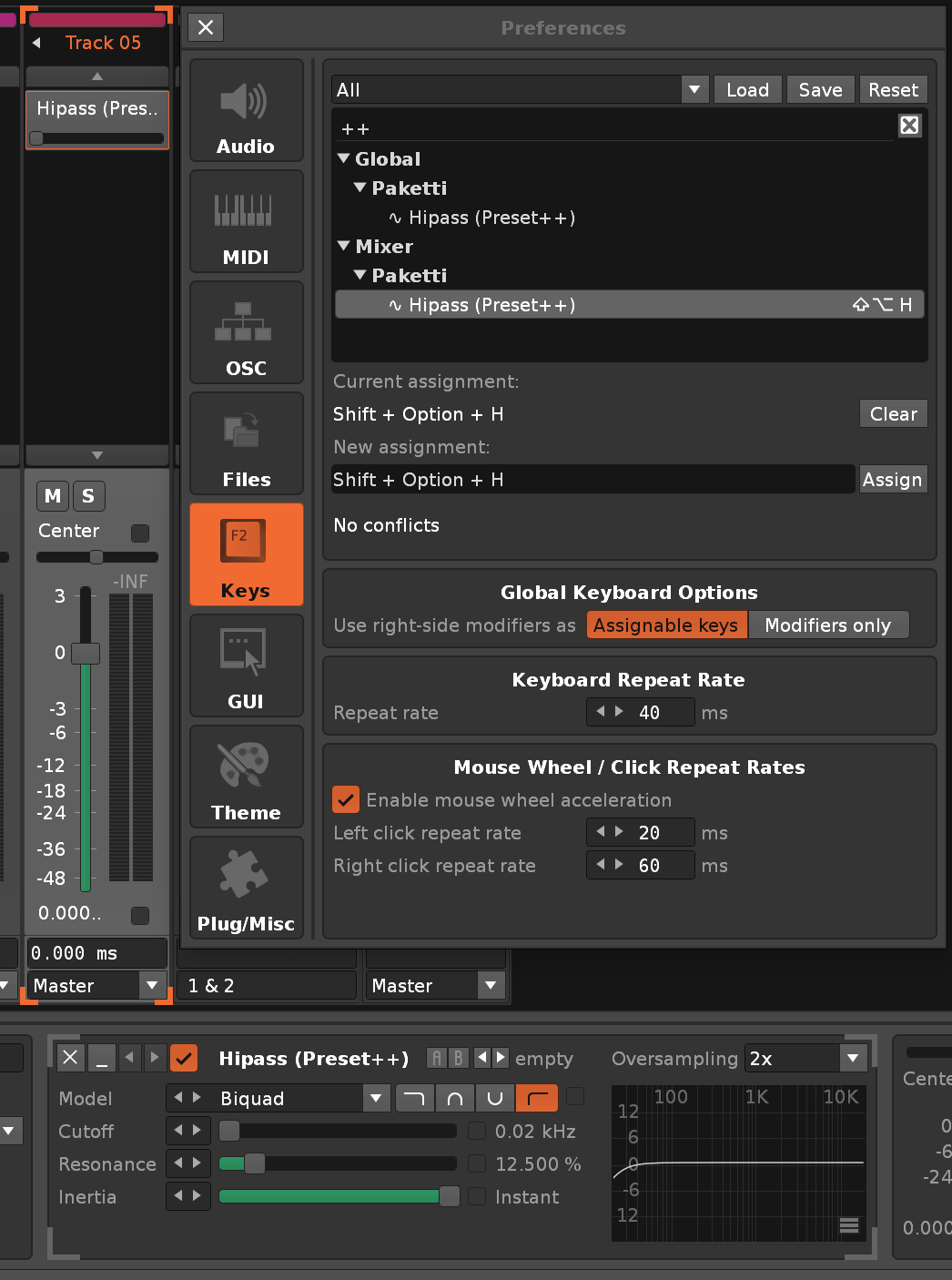952x1280 pixels.
Task: Select the high-pass filter type icon
Action: [536, 1099]
